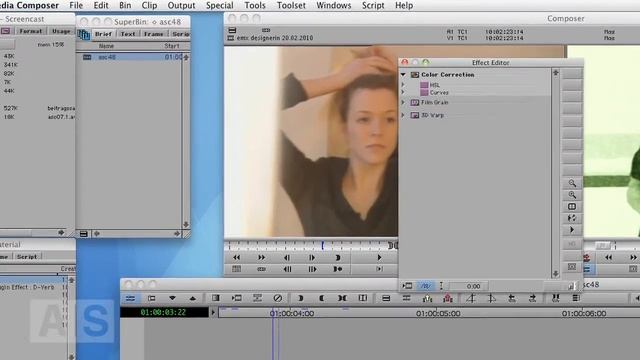Screen dimensions: 640x360
Task: Switch to the Frame tab in SuperBin
Action: coord(153,34)
